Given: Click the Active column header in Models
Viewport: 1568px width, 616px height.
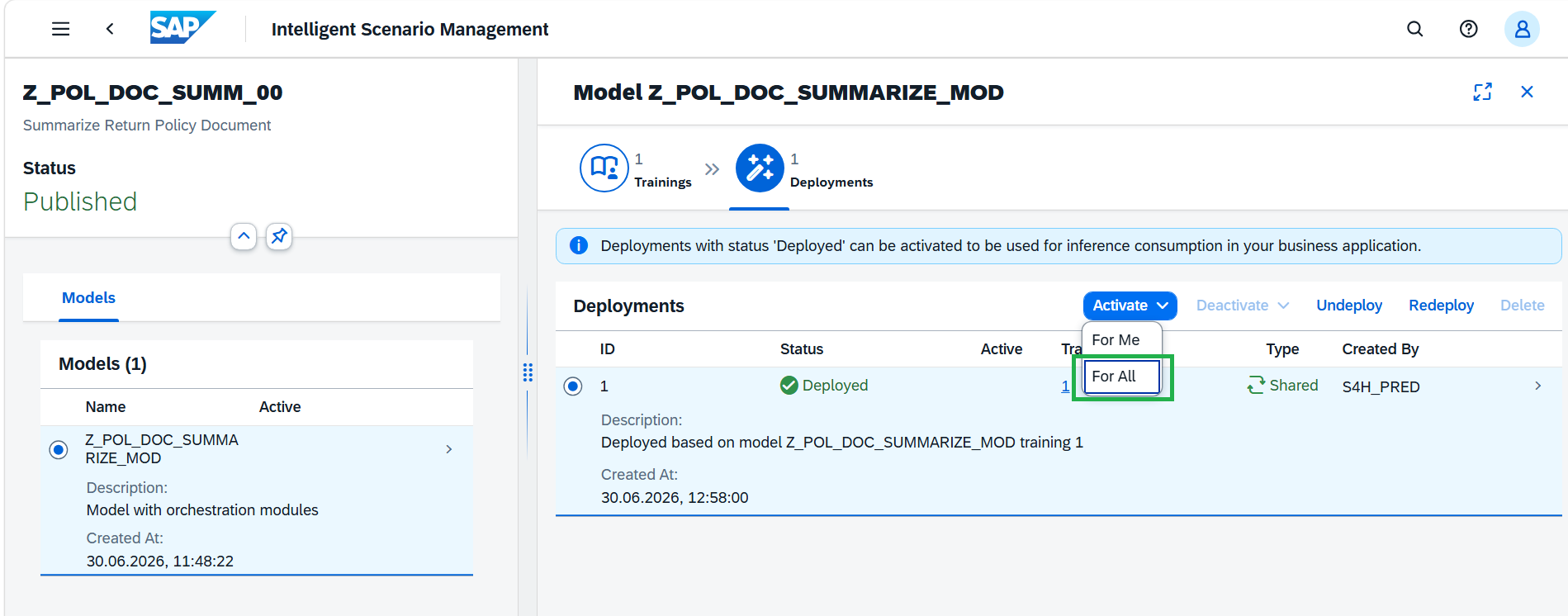Looking at the screenshot, I should point(280,407).
